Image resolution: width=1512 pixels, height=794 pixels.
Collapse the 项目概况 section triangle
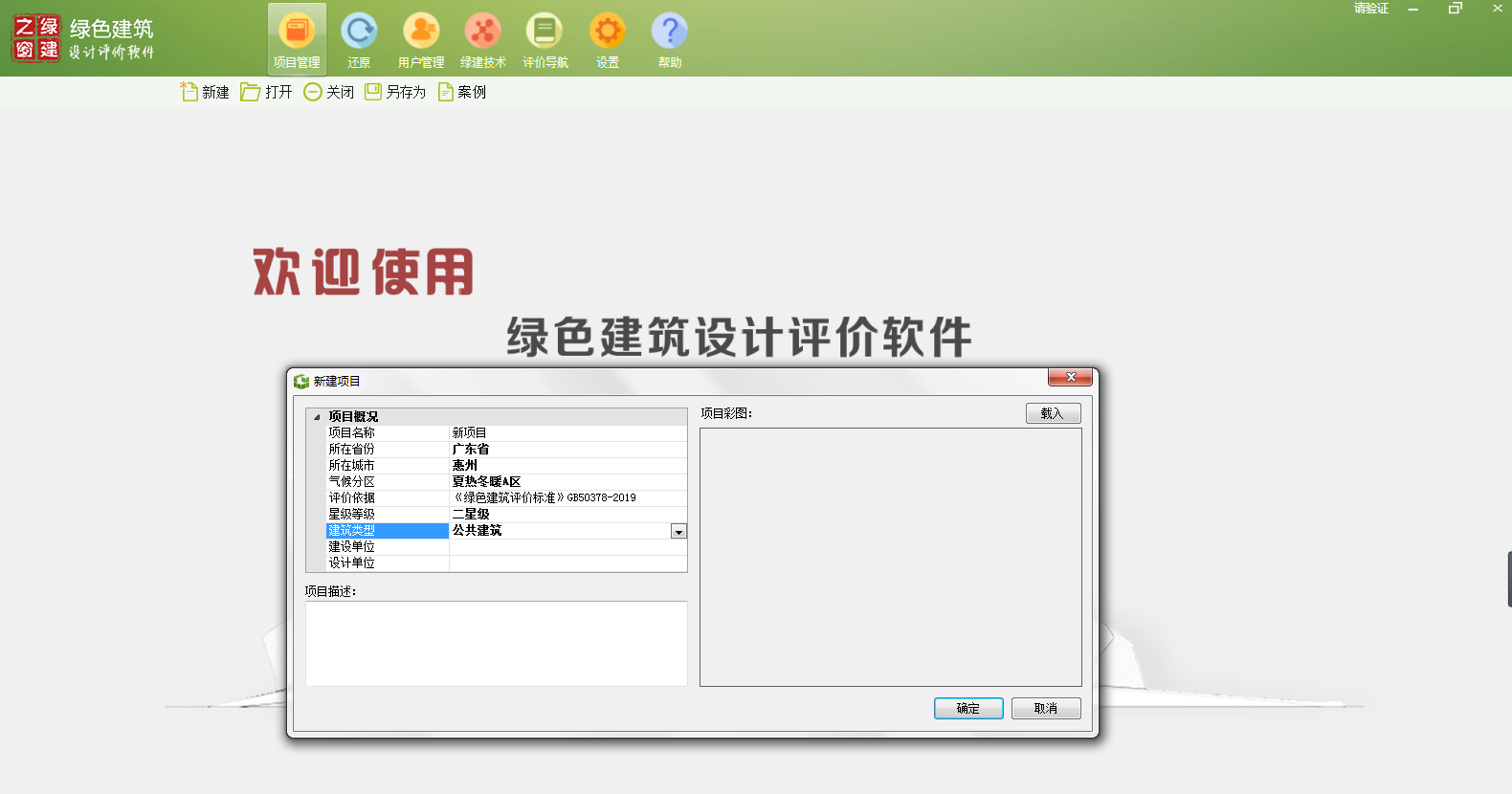317,417
